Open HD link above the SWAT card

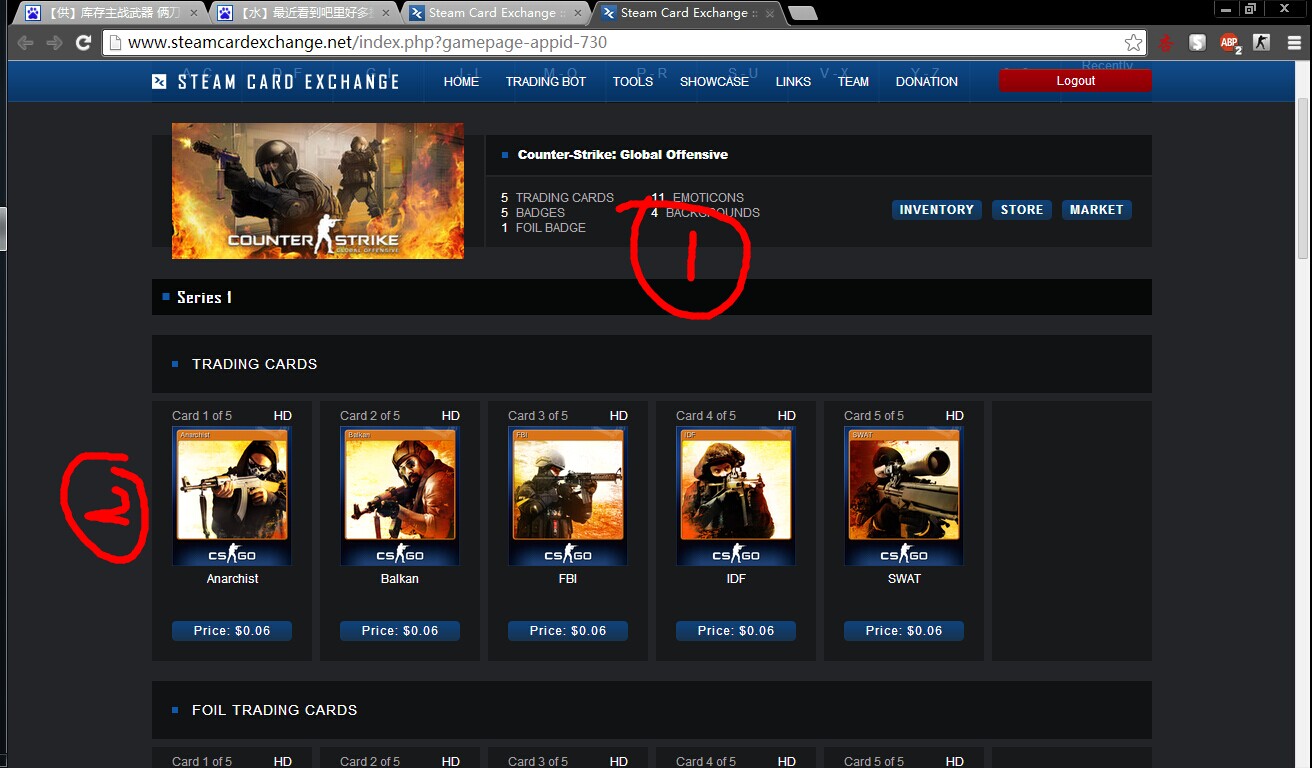pos(955,416)
